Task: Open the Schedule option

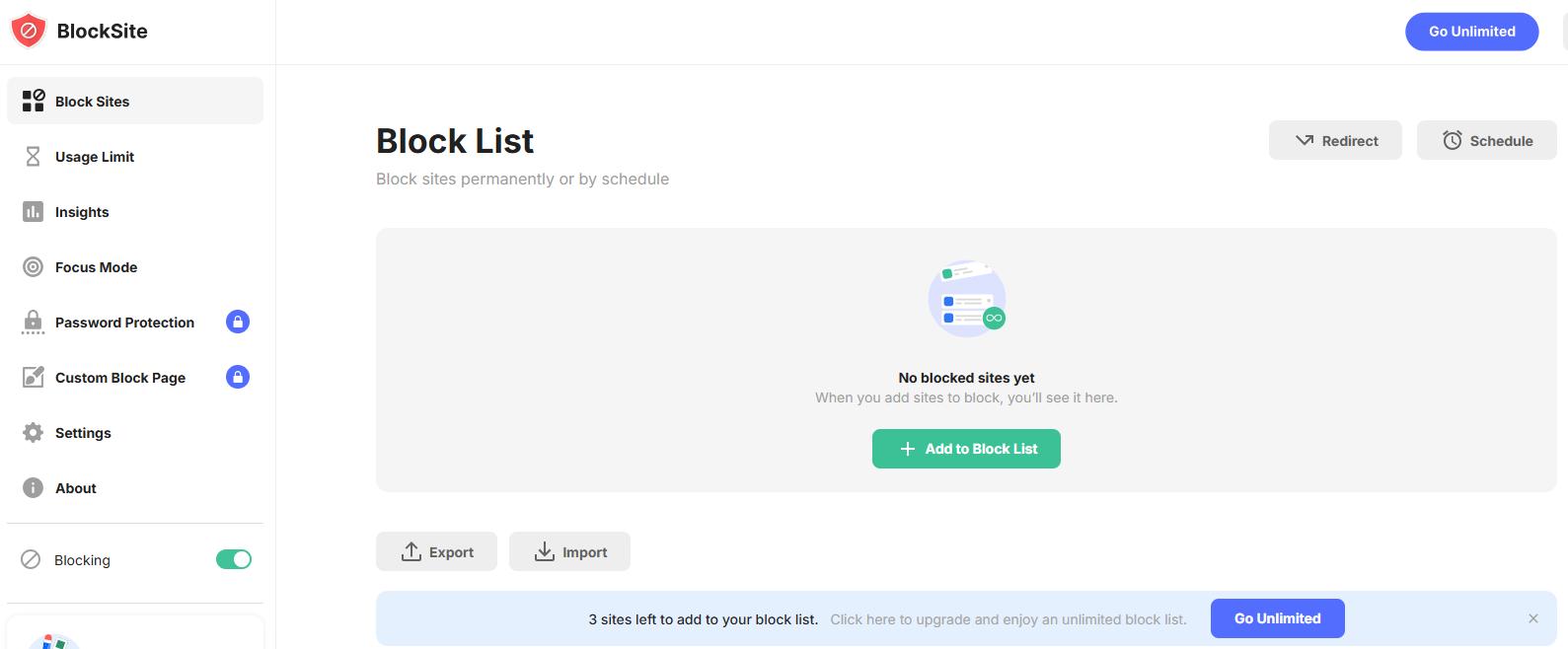Action: pyautogui.click(x=1486, y=140)
